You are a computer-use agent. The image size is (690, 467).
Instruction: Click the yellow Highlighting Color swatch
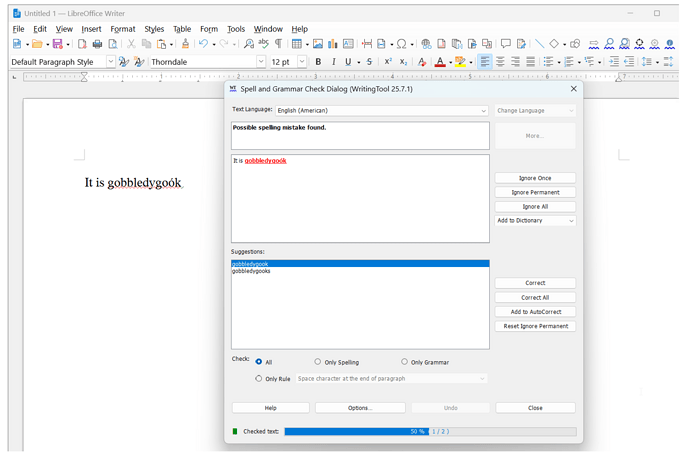460,62
